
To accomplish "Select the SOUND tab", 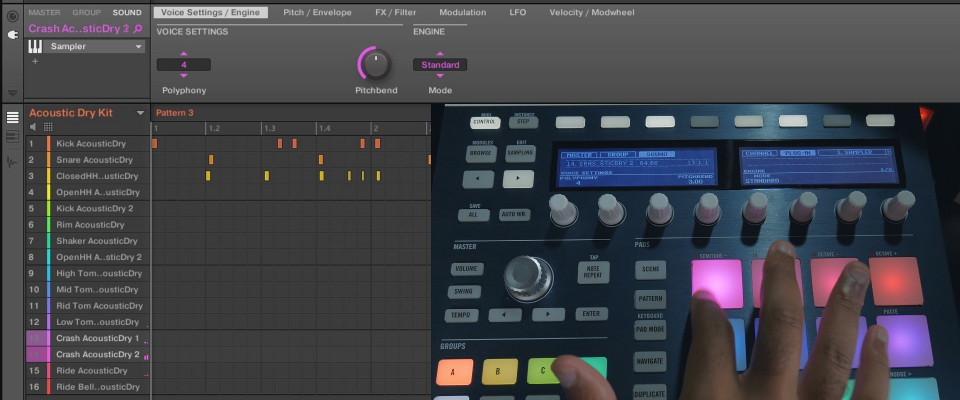I will click(x=127, y=12).
